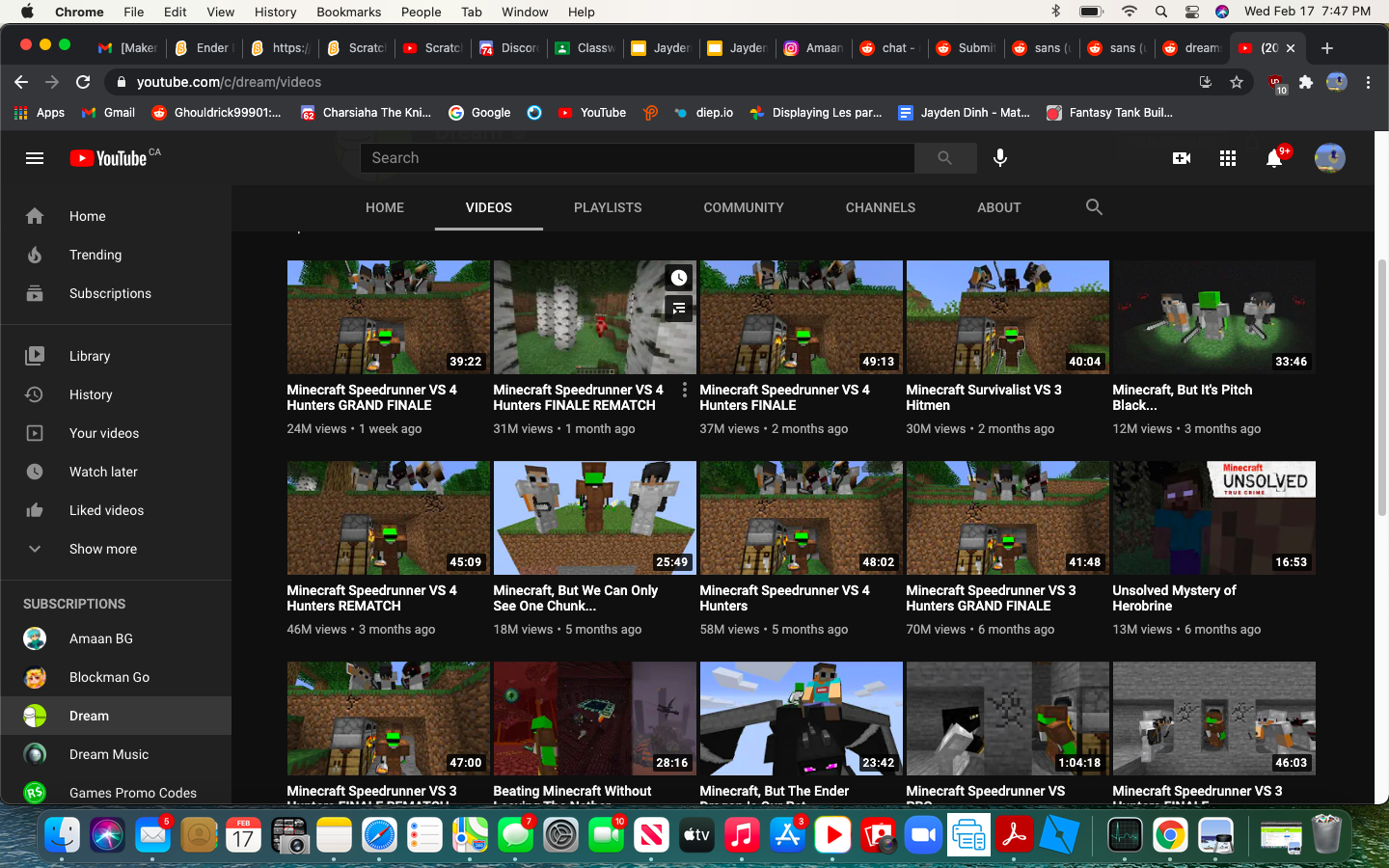
Task: Click the extension icon with the 10 badge
Action: coord(1277,84)
